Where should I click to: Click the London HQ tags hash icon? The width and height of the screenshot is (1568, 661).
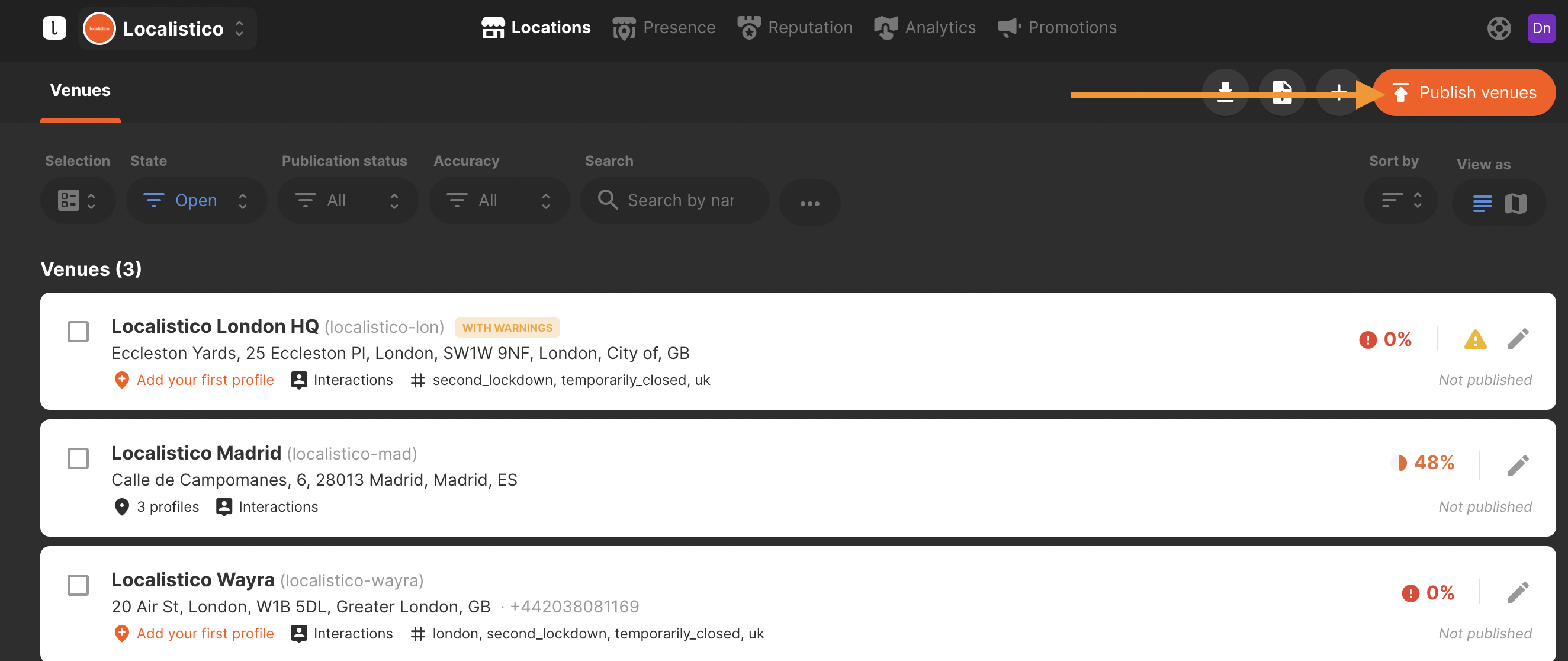[x=417, y=380]
